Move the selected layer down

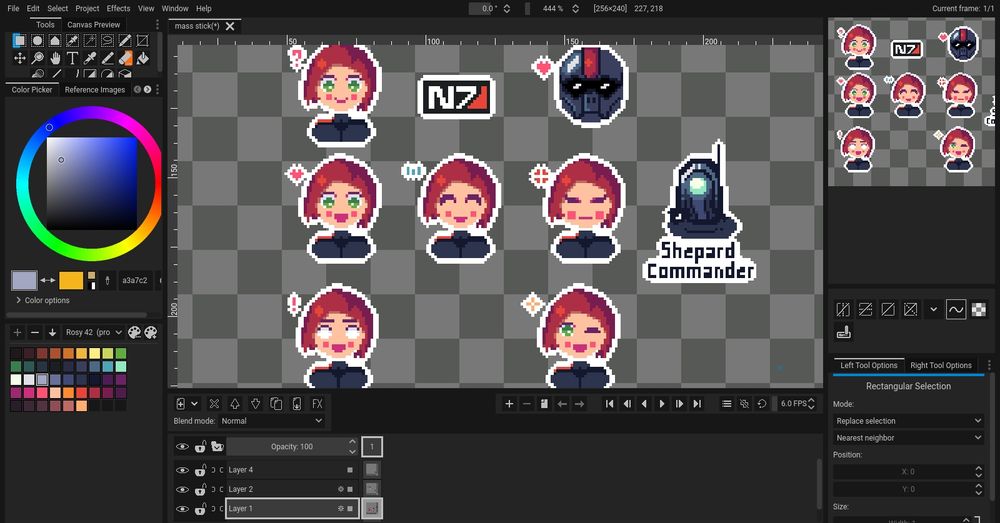(x=255, y=404)
